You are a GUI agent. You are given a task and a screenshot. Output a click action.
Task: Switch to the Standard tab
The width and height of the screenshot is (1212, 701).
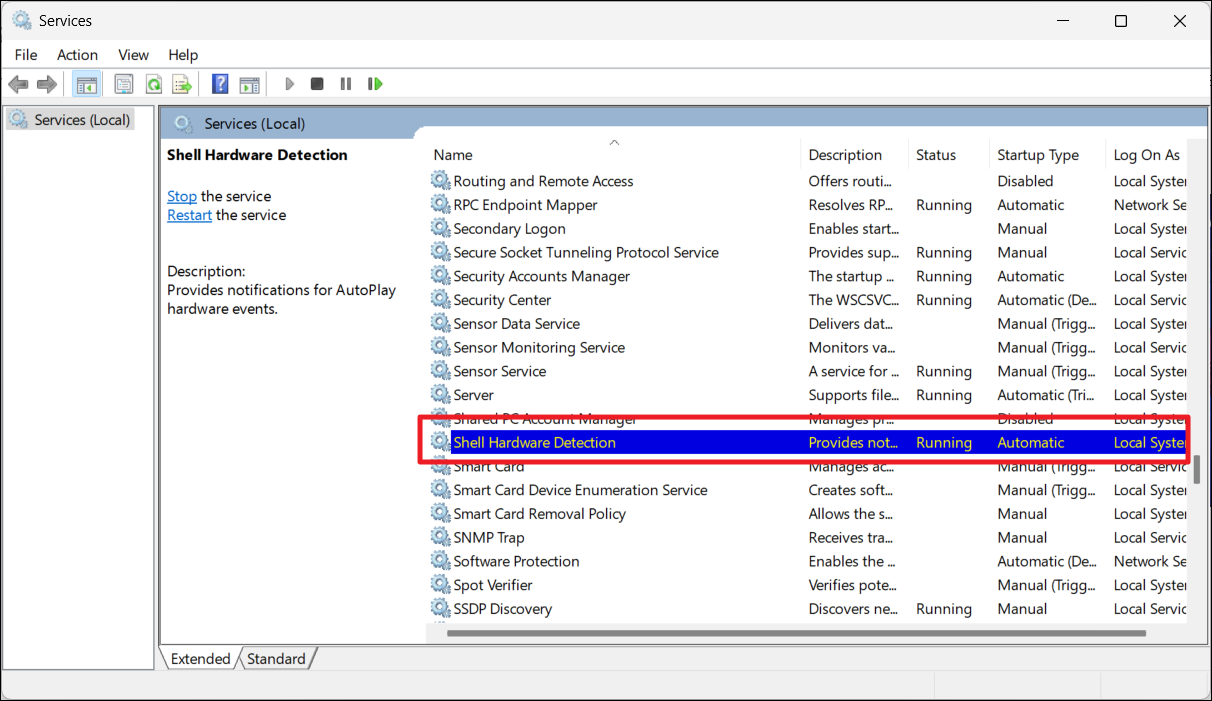[x=276, y=659]
